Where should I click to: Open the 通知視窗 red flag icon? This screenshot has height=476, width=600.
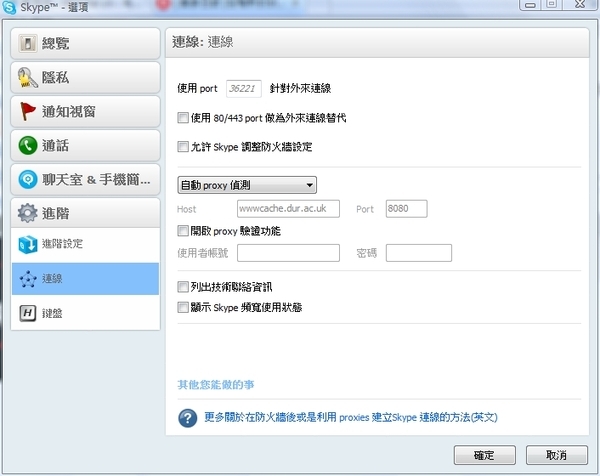tap(28, 111)
